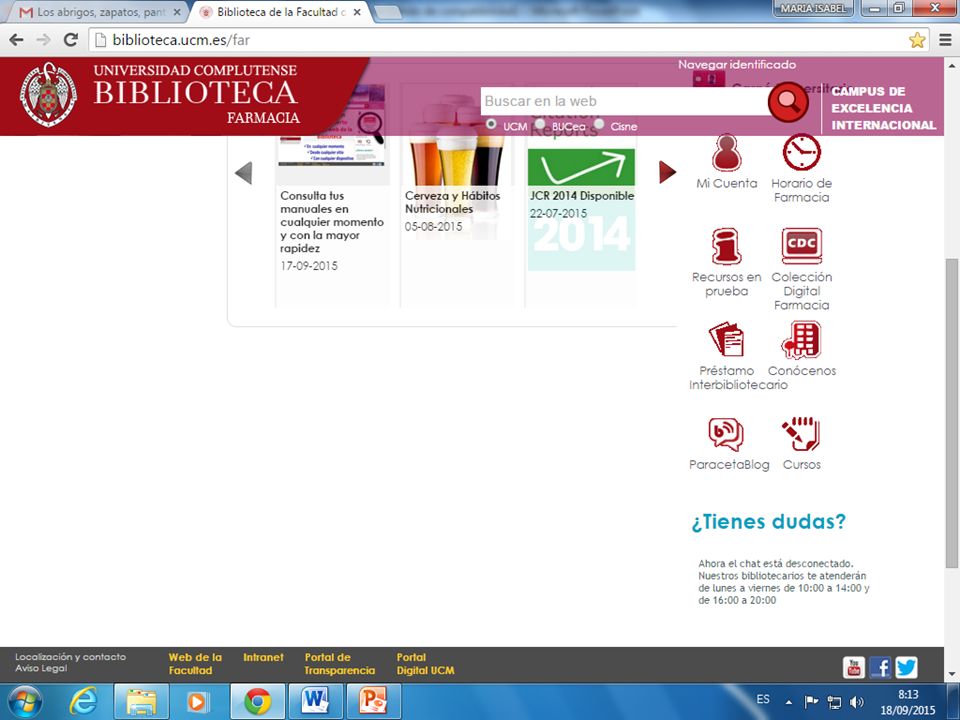Image resolution: width=960 pixels, height=720 pixels.
Task: Close the Biblioteca de la Facultad tab
Action: [357, 12]
